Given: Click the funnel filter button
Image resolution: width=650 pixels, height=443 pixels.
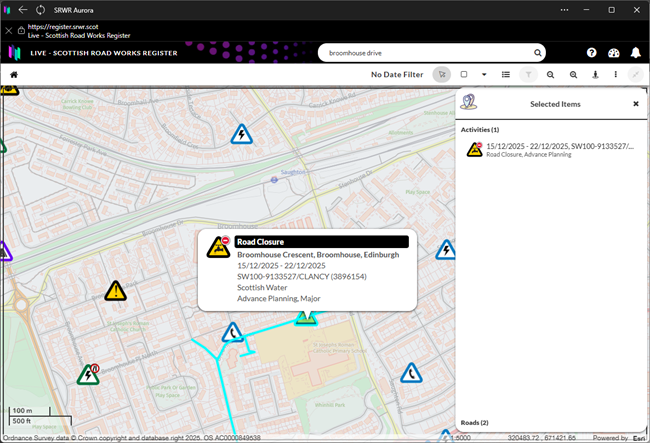Looking at the screenshot, I should (x=529, y=75).
